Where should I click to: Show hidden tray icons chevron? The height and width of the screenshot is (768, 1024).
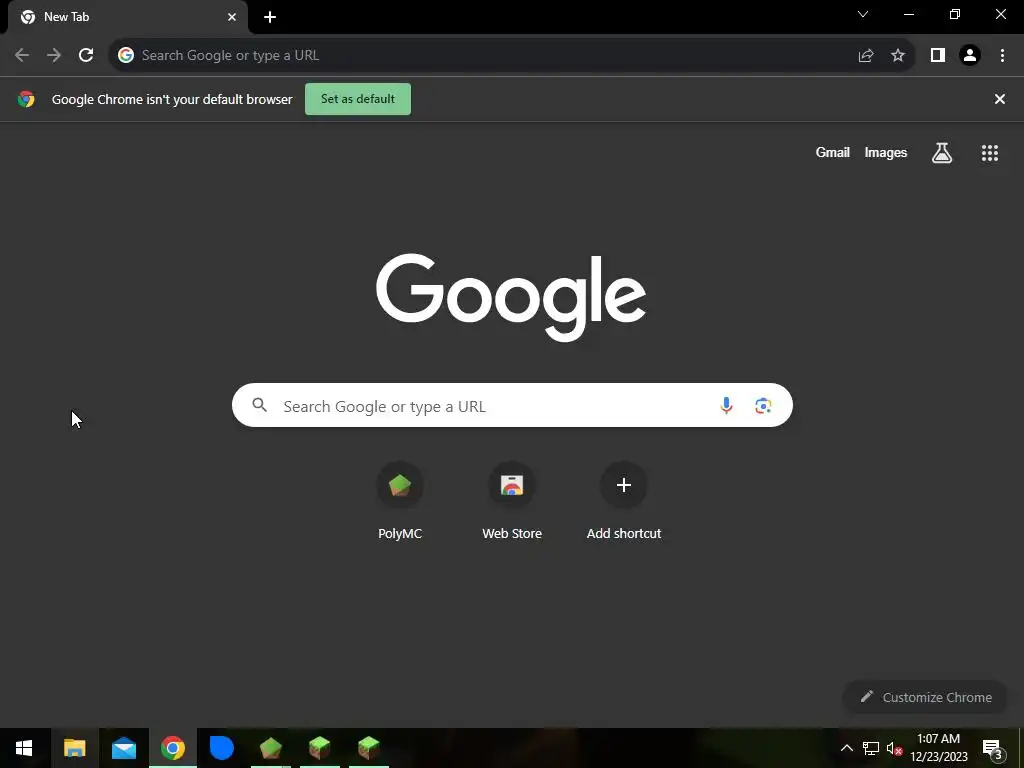point(846,748)
